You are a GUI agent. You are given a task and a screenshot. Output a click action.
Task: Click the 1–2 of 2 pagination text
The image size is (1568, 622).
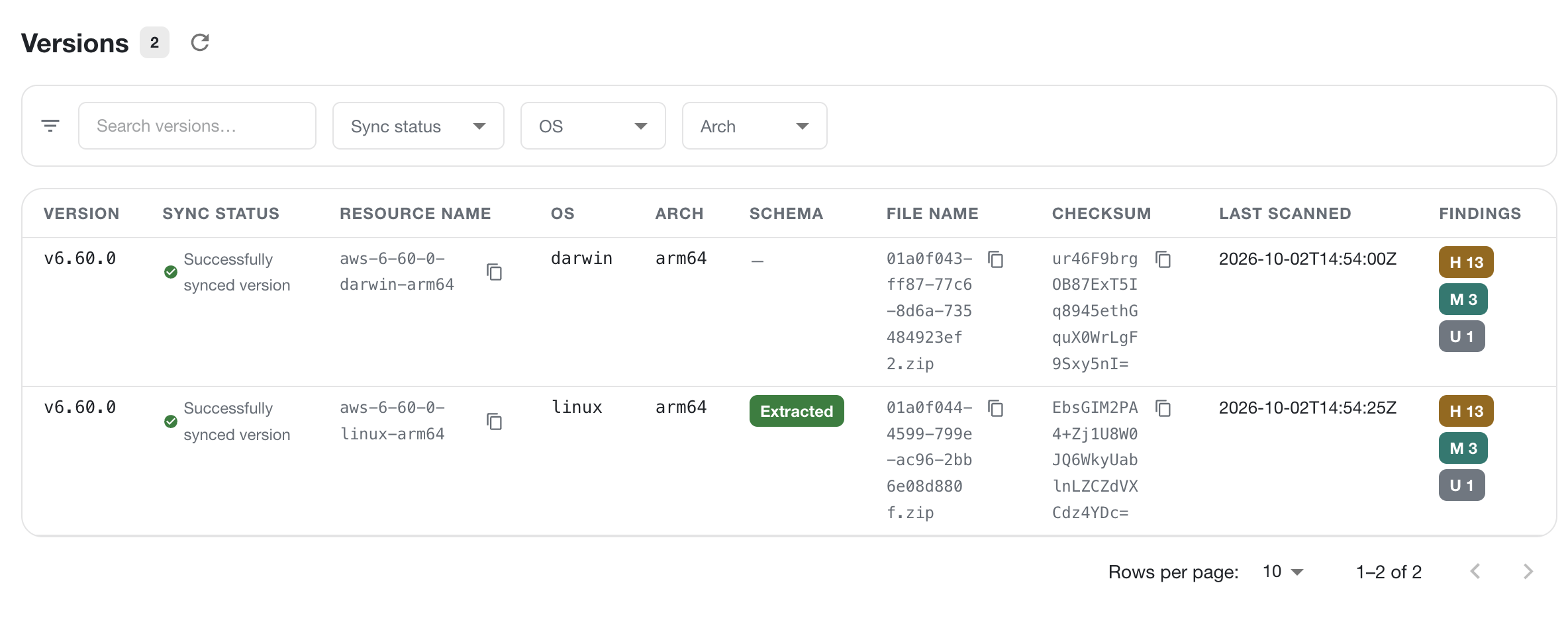(x=1389, y=572)
